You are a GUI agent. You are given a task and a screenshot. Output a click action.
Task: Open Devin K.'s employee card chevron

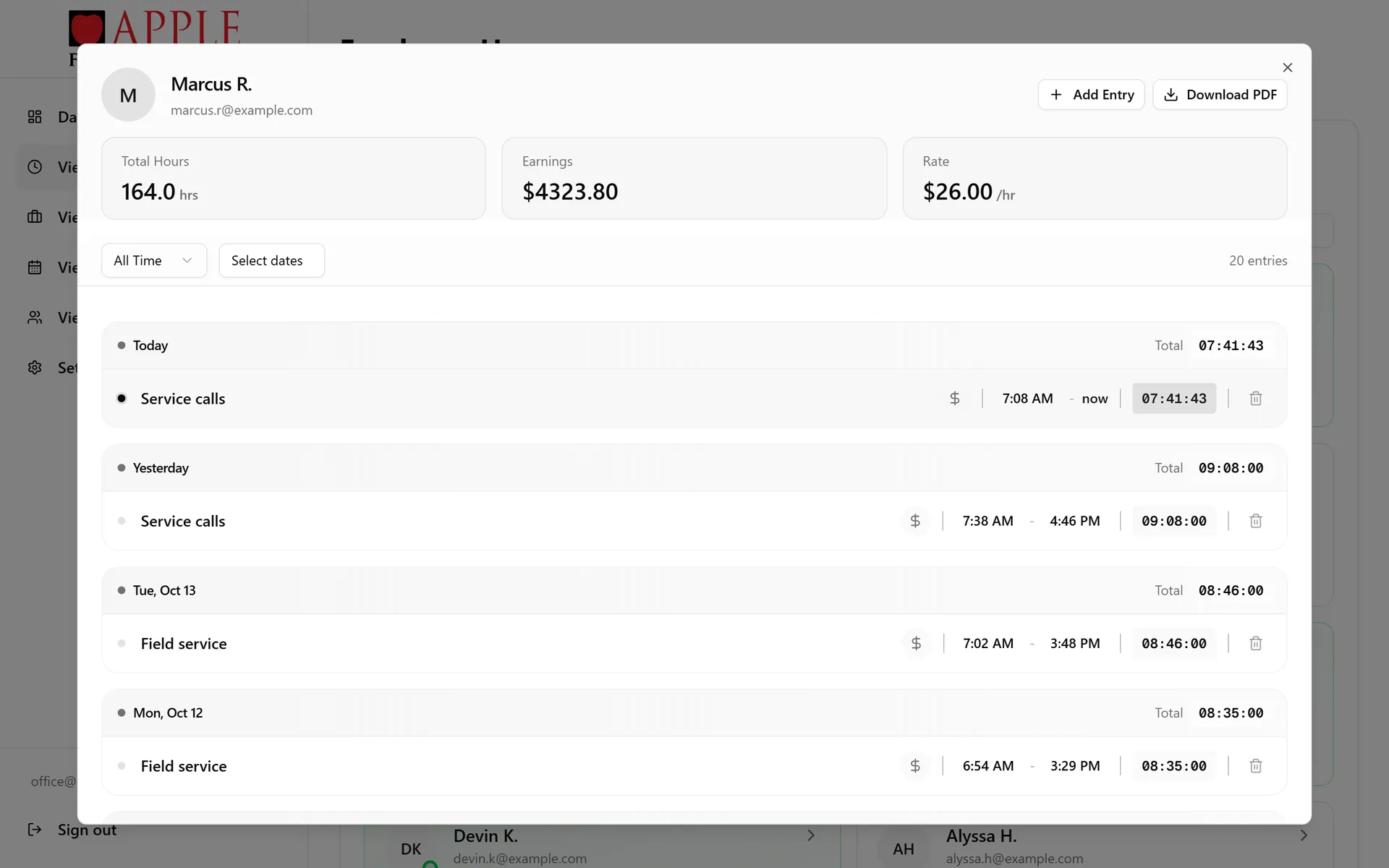tap(811, 835)
